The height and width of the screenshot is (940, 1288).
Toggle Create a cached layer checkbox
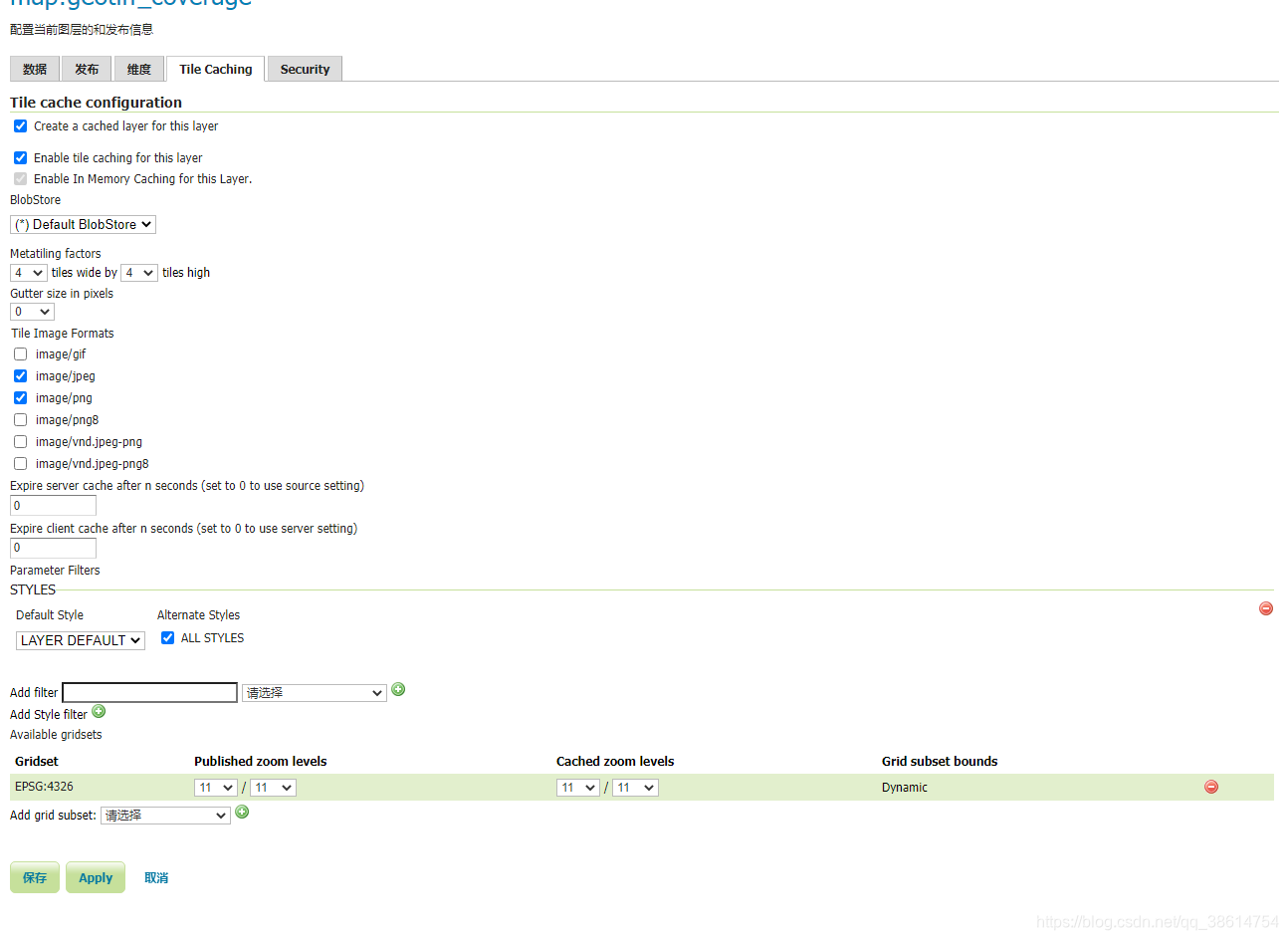pos(20,126)
